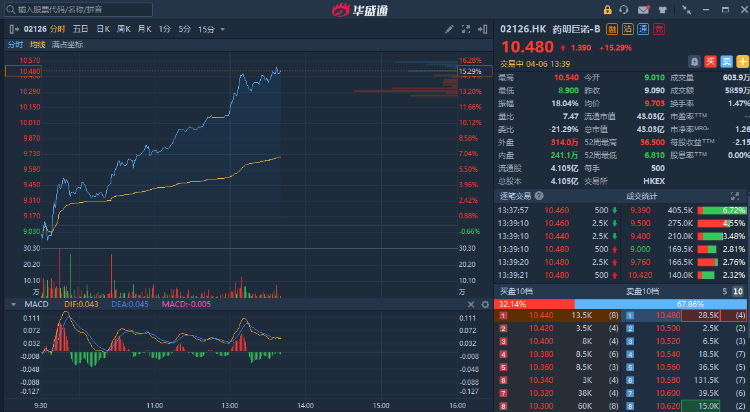Viewport: 750px width, 412px height.
Task: Click the DEA:0.045 indicator value
Action: [x=130, y=304]
